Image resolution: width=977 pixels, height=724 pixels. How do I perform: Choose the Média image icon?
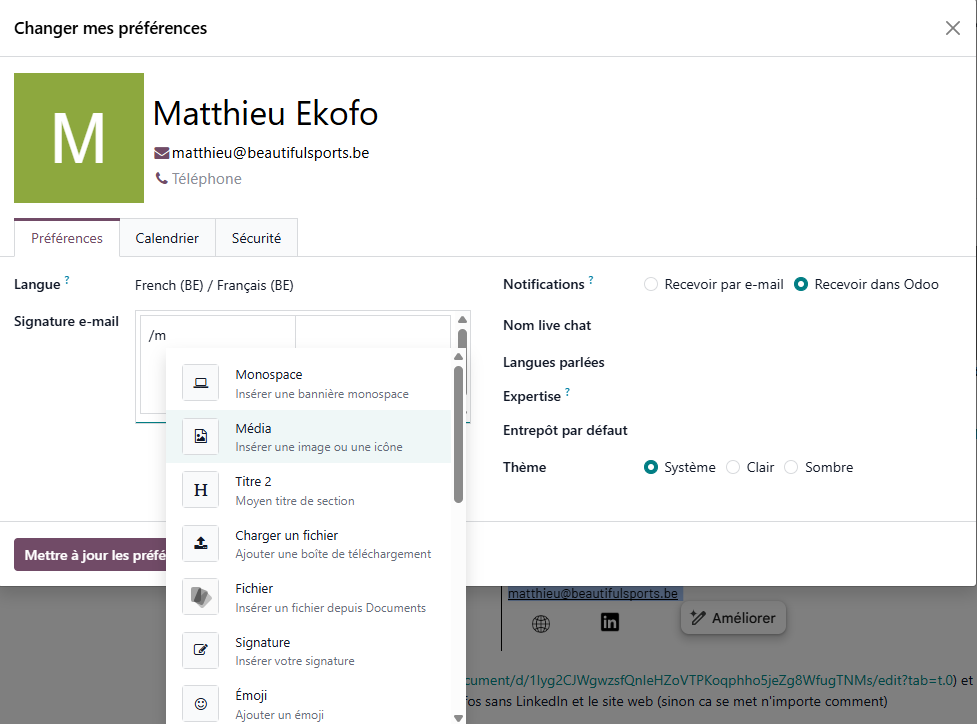click(x=200, y=437)
